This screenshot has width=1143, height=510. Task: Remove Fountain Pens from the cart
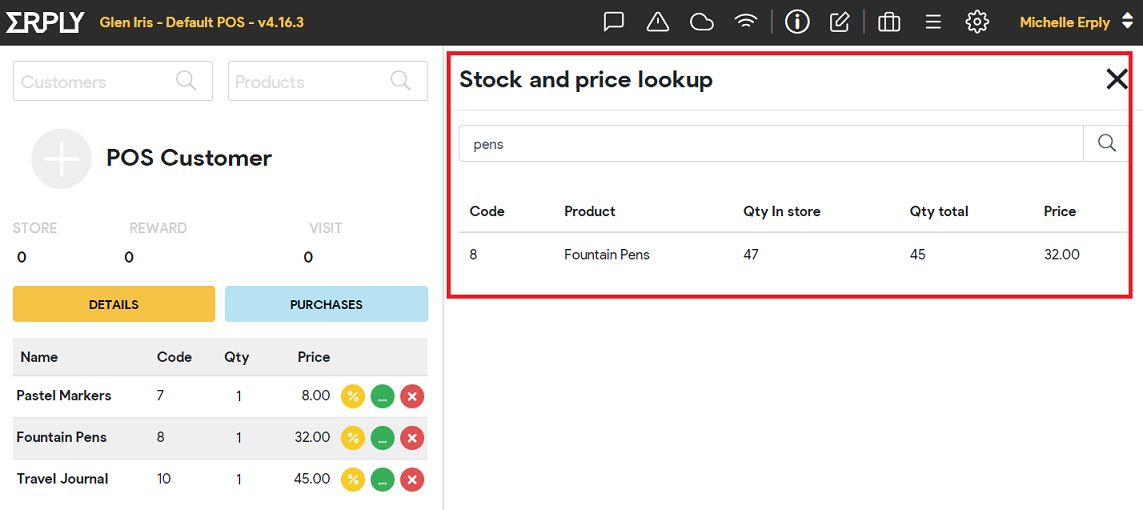pos(412,438)
